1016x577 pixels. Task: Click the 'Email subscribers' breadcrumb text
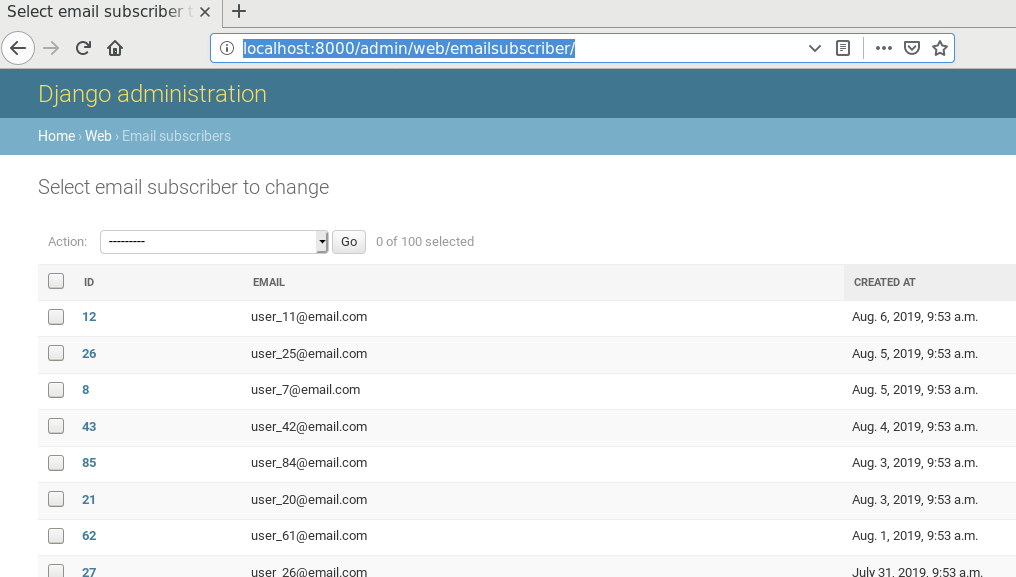pyautogui.click(x=176, y=136)
